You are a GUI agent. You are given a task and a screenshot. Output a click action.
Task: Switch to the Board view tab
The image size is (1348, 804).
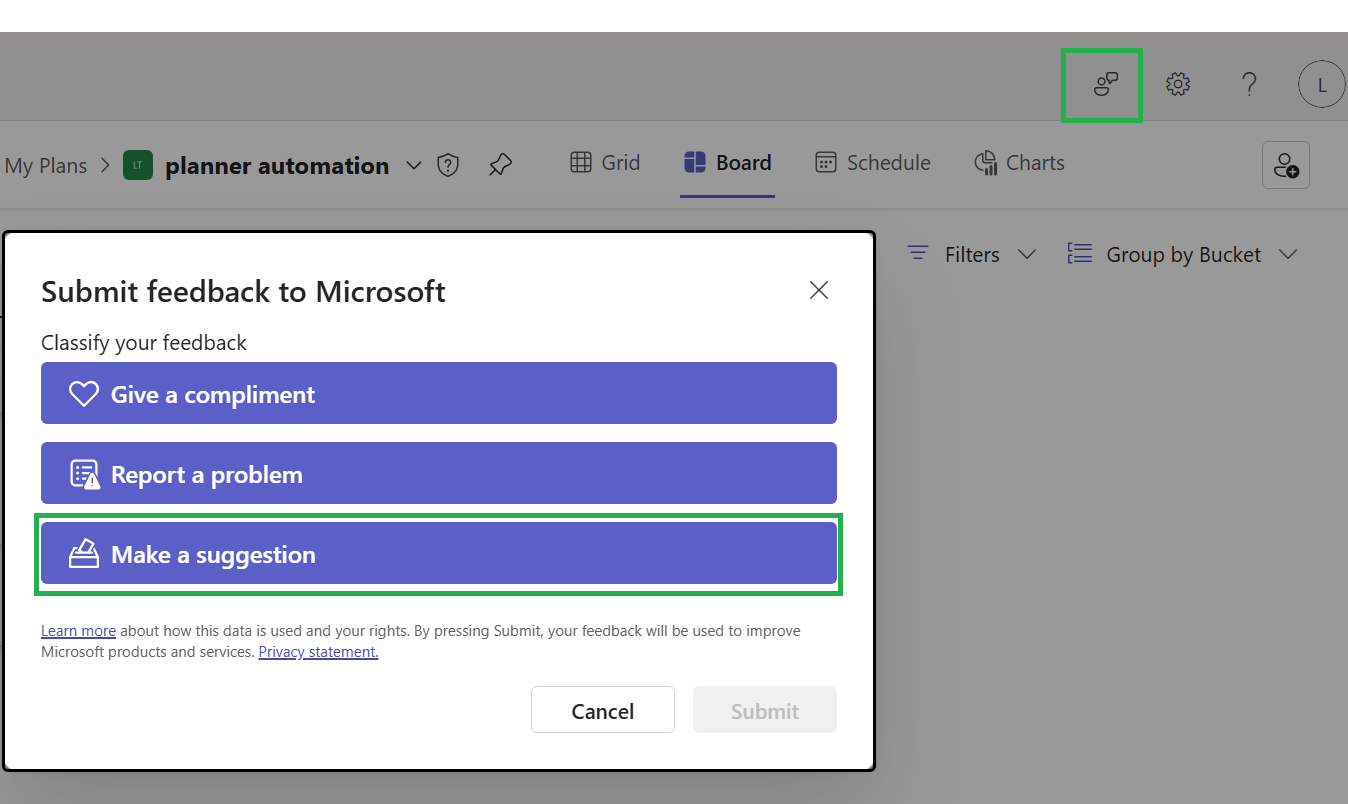(x=727, y=163)
